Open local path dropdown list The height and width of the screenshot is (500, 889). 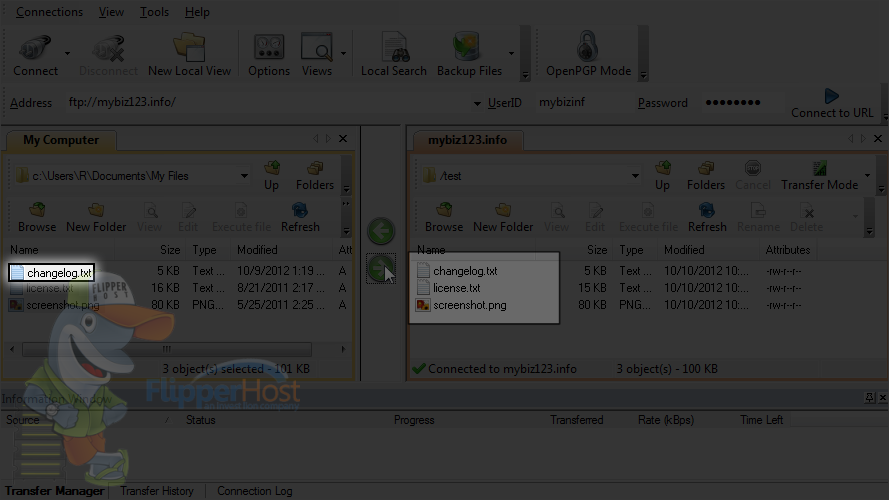pyautogui.click(x=244, y=176)
